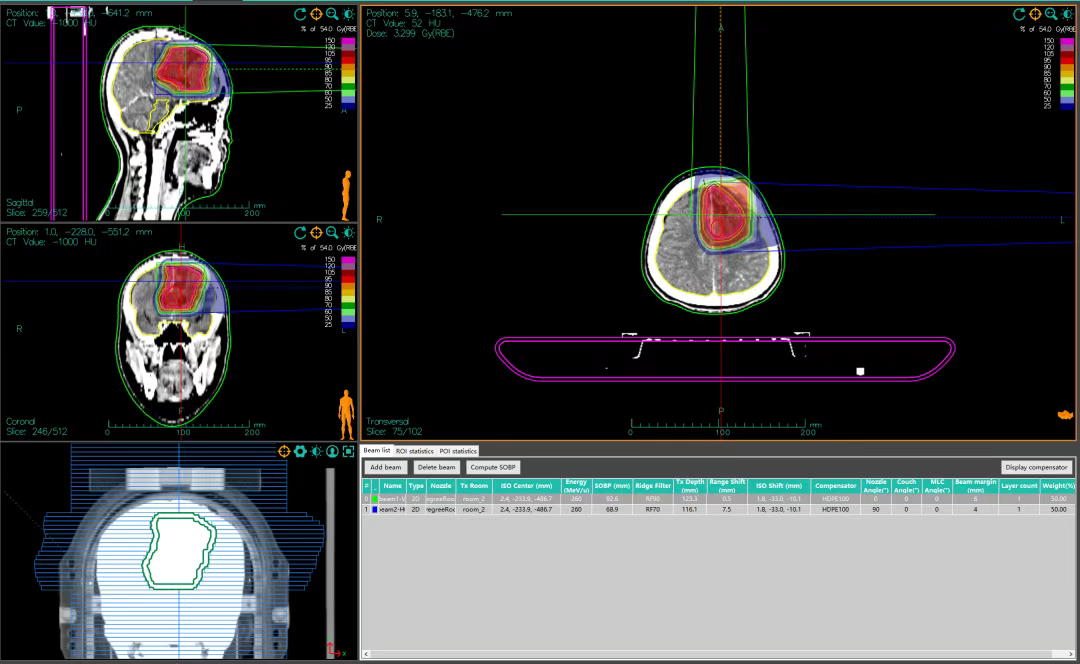
Task: Toggle the crosshair icon in beam's-eye view
Action: pyautogui.click(x=284, y=452)
